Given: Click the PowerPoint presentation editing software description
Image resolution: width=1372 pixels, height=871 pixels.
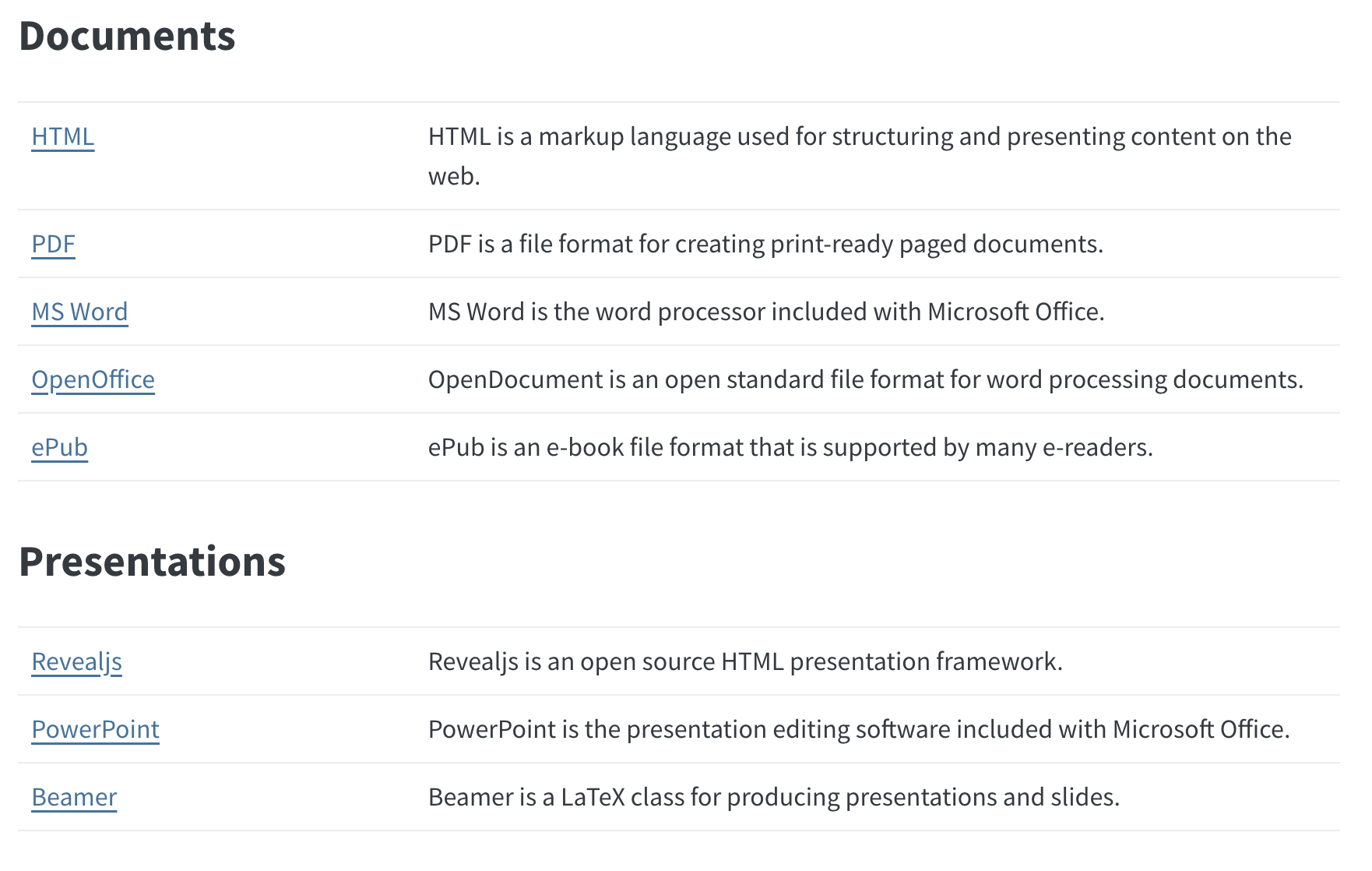Looking at the screenshot, I should coord(859,729).
